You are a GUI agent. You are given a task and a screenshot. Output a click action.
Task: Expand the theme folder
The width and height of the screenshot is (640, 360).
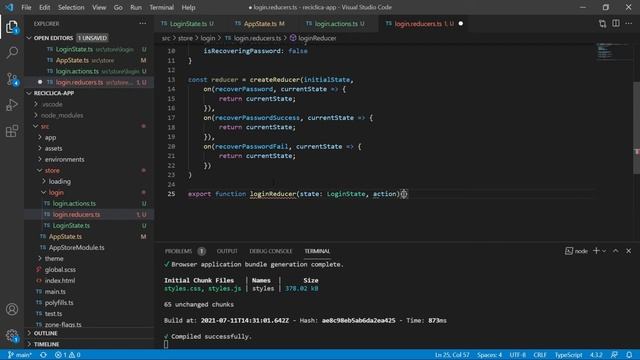click(x=54, y=259)
